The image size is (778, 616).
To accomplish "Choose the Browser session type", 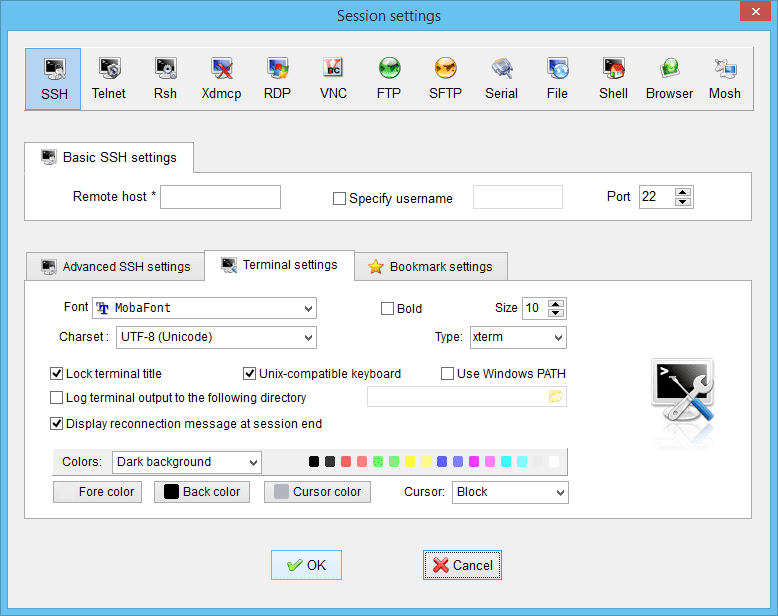I will 669,79.
